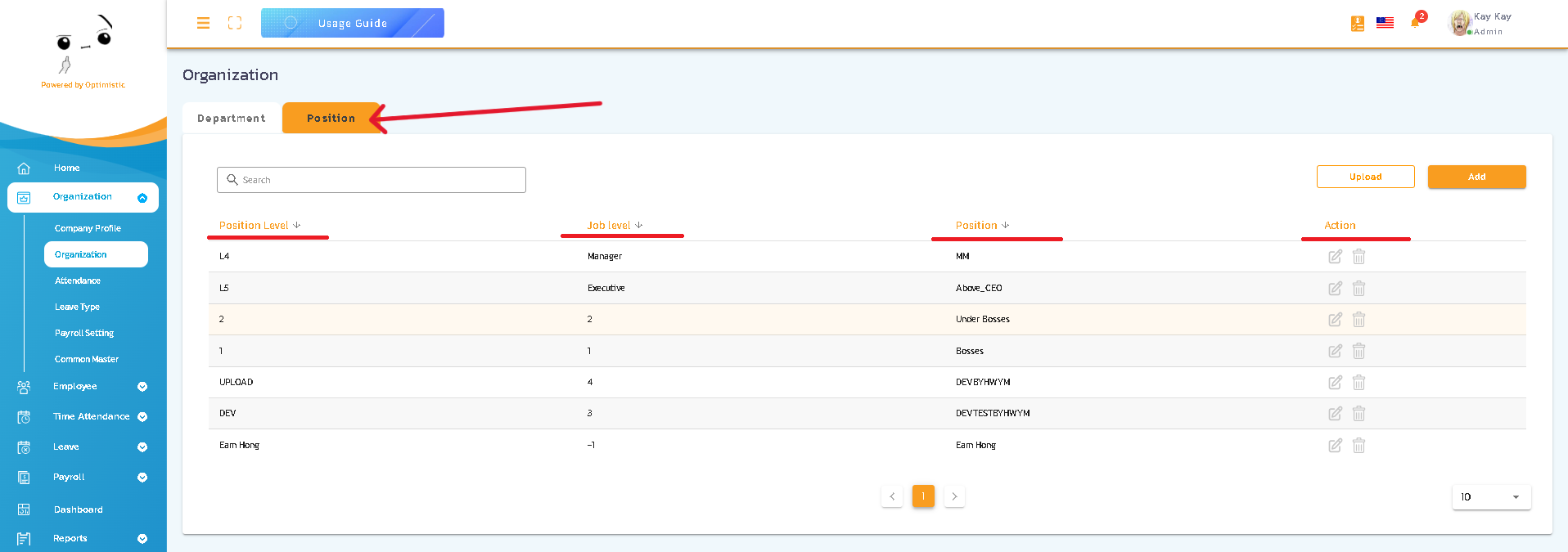This screenshot has width=1568, height=552.
Task: Click the Upload button
Action: point(1365,177)
